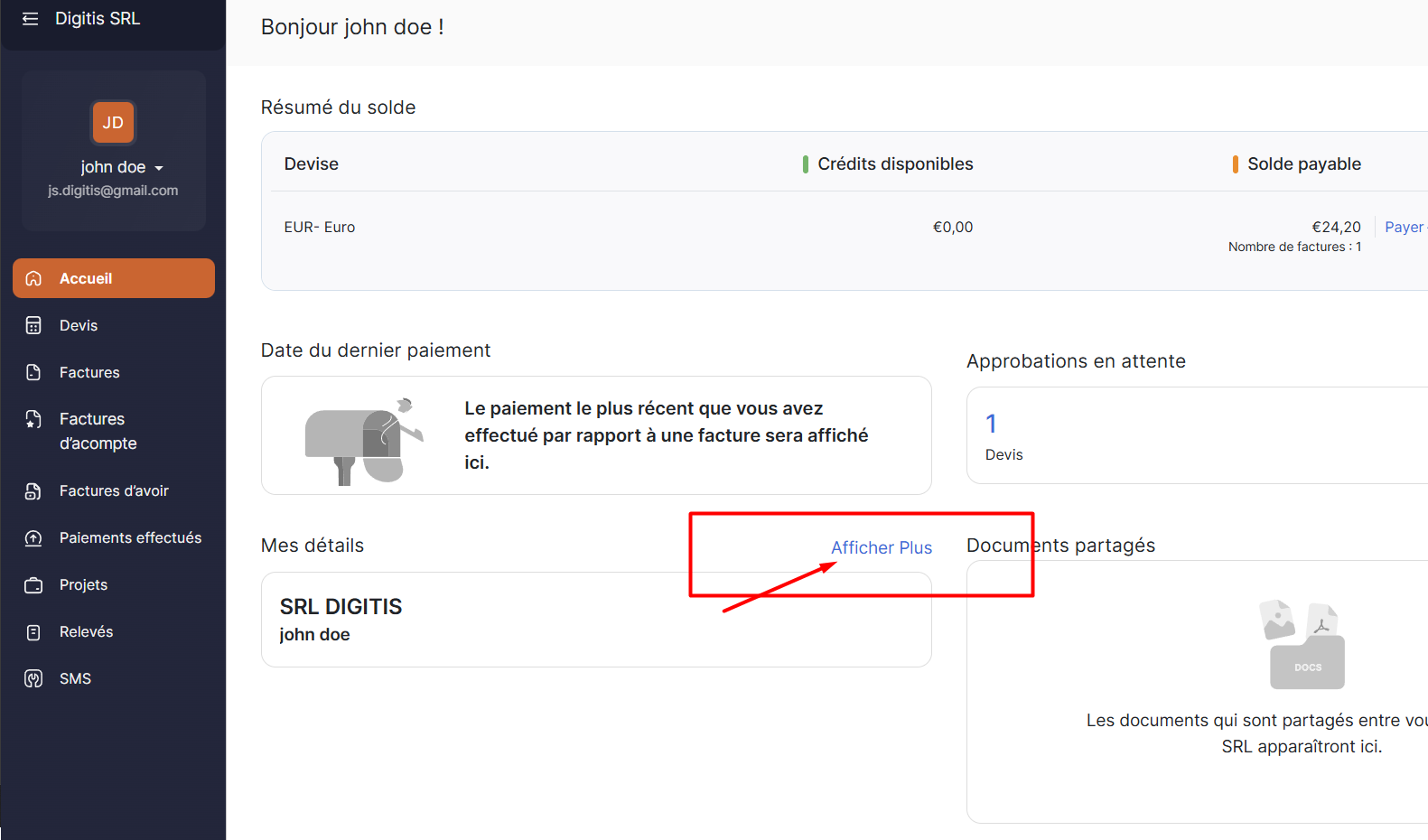Click the orange JD avatar badge

point(113,123)
